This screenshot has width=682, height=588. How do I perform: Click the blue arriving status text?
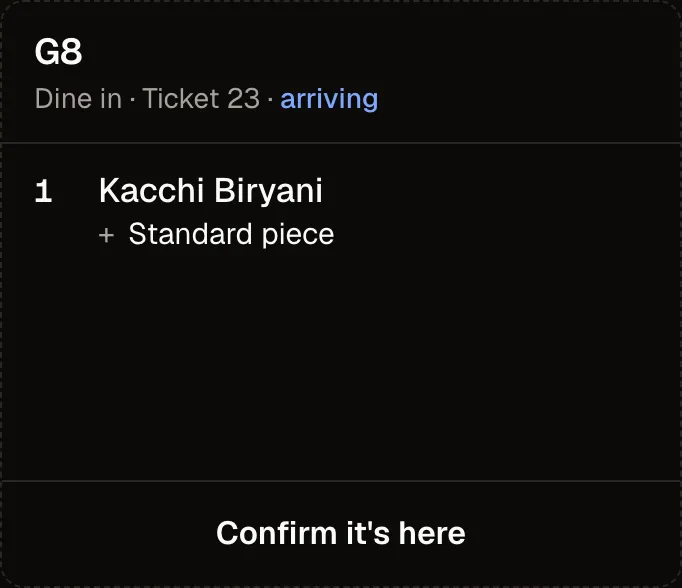point(329,99)
